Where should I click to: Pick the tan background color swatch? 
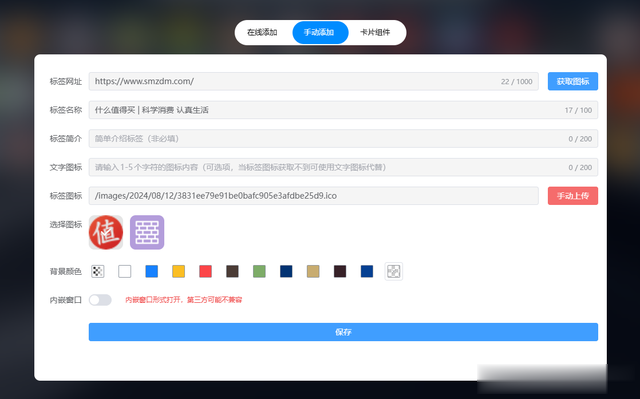tap(313, 271)
